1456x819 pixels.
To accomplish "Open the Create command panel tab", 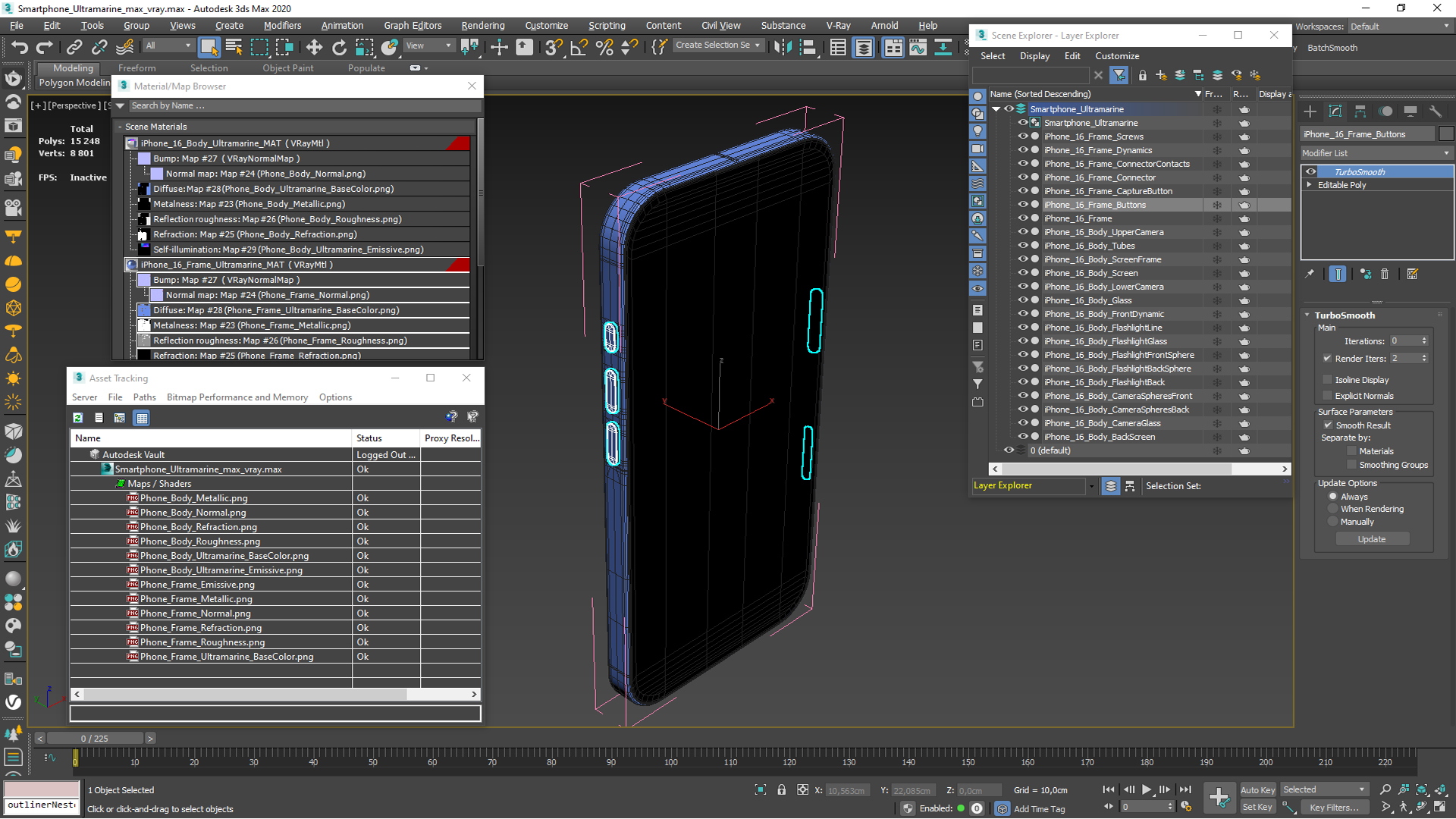I will coord(1310,111).
